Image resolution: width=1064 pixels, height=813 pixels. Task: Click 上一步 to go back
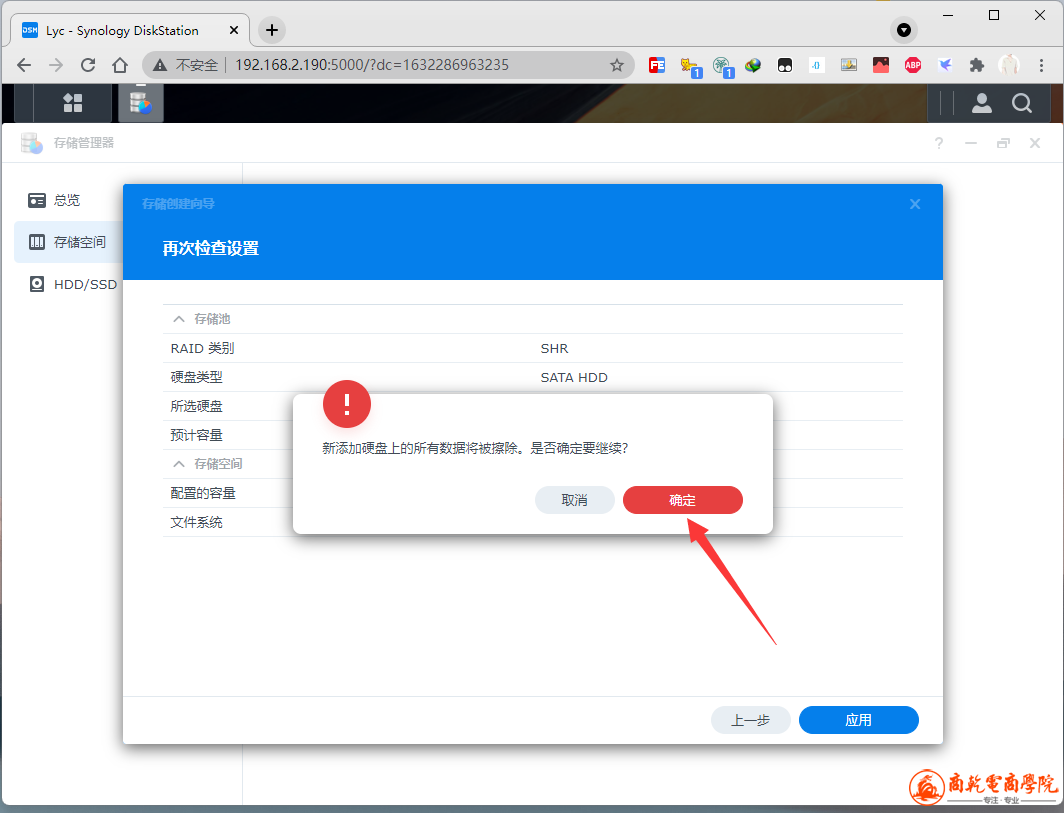[750, 720]
